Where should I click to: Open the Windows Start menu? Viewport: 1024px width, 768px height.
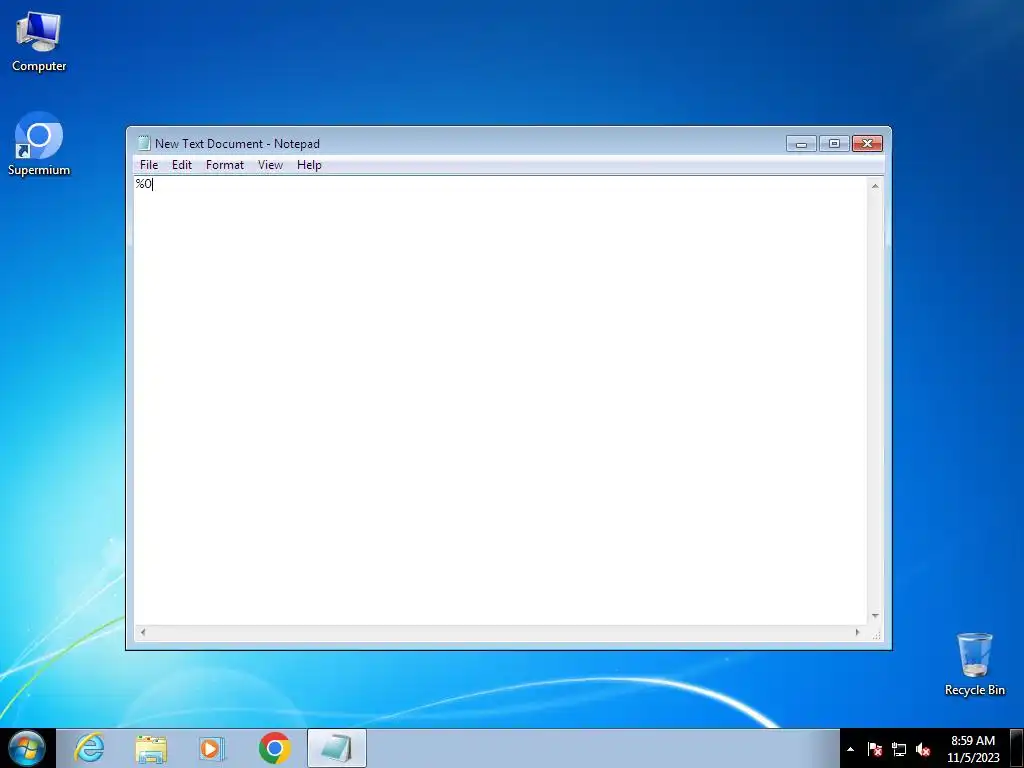click(26, 748)
